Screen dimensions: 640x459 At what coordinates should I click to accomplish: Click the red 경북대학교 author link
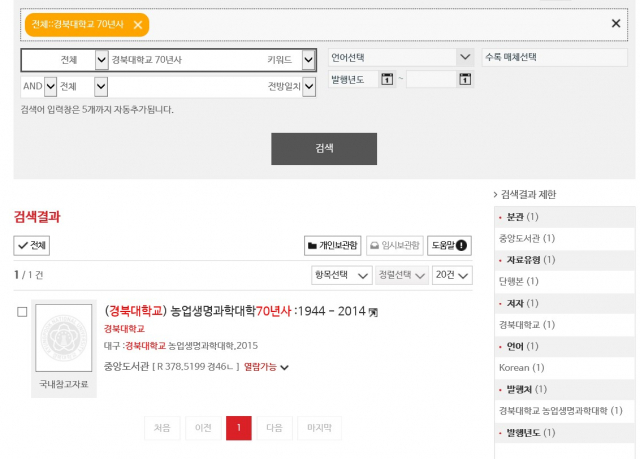(124, 329)
